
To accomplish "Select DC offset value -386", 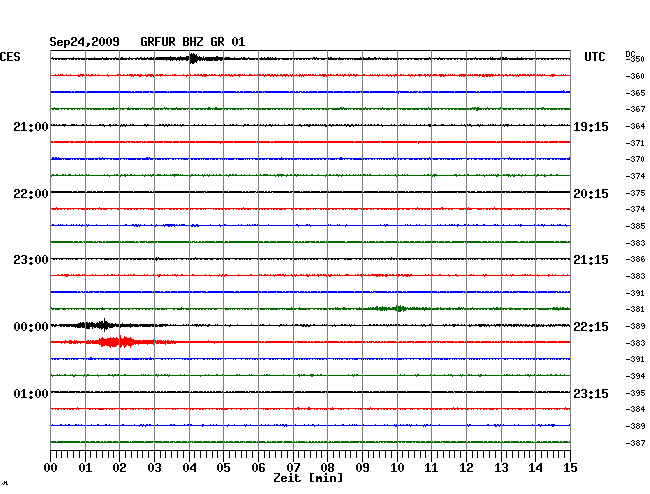I will (x=635, y=259).
